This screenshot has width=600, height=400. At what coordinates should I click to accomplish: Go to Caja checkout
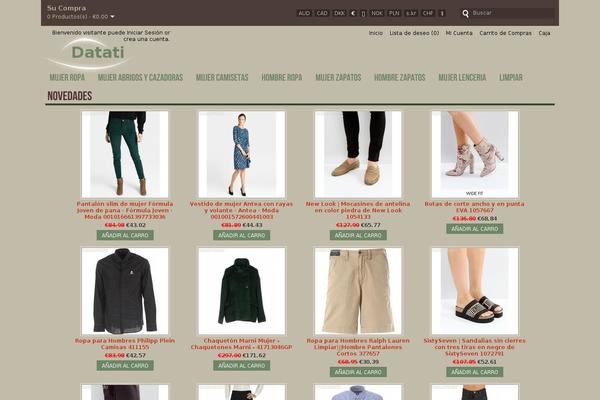tap(545, 33)
